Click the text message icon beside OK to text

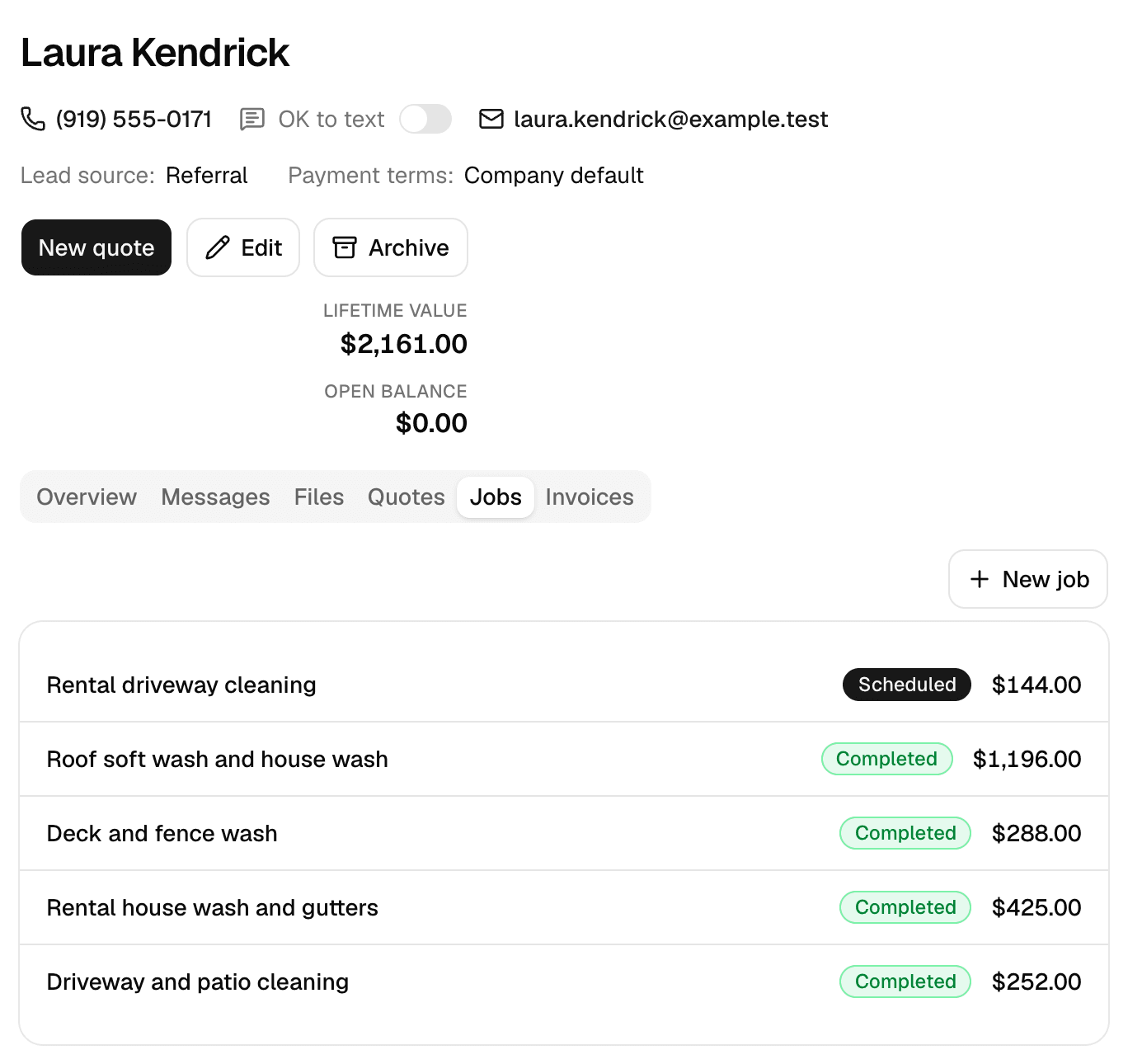251,119
